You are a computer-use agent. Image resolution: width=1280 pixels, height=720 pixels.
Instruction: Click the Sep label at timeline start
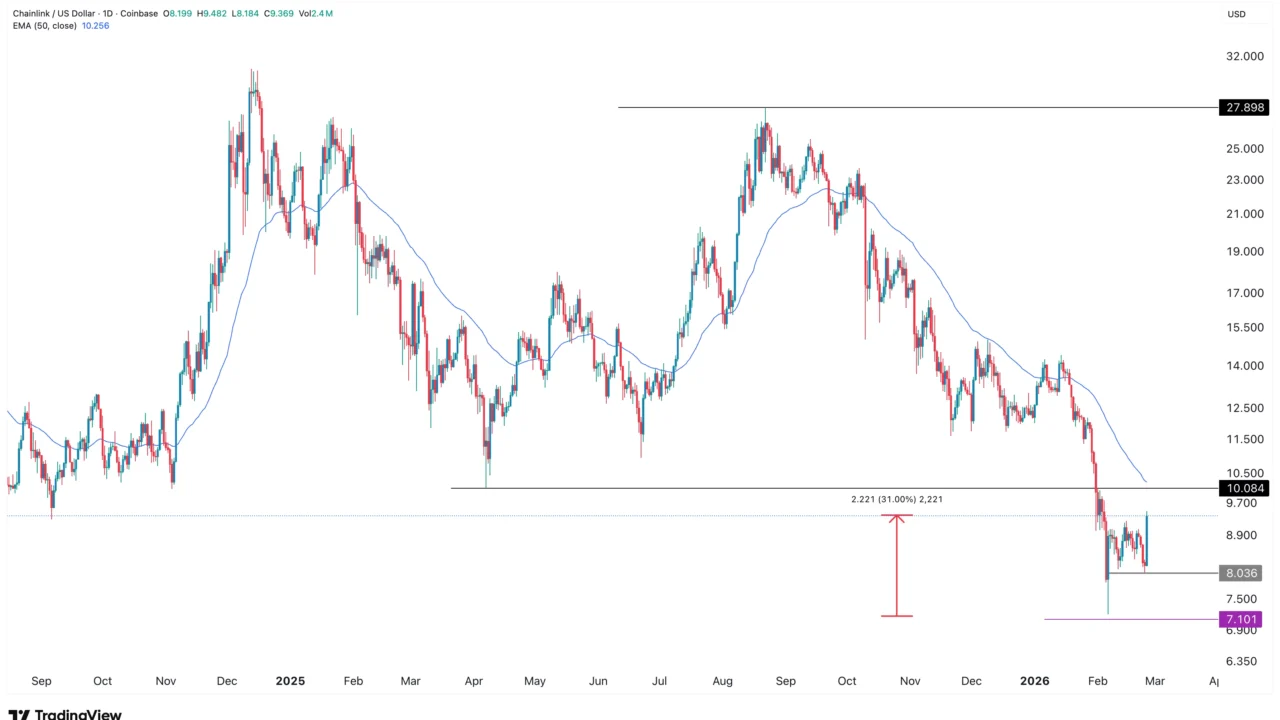(x=41, y=681)
